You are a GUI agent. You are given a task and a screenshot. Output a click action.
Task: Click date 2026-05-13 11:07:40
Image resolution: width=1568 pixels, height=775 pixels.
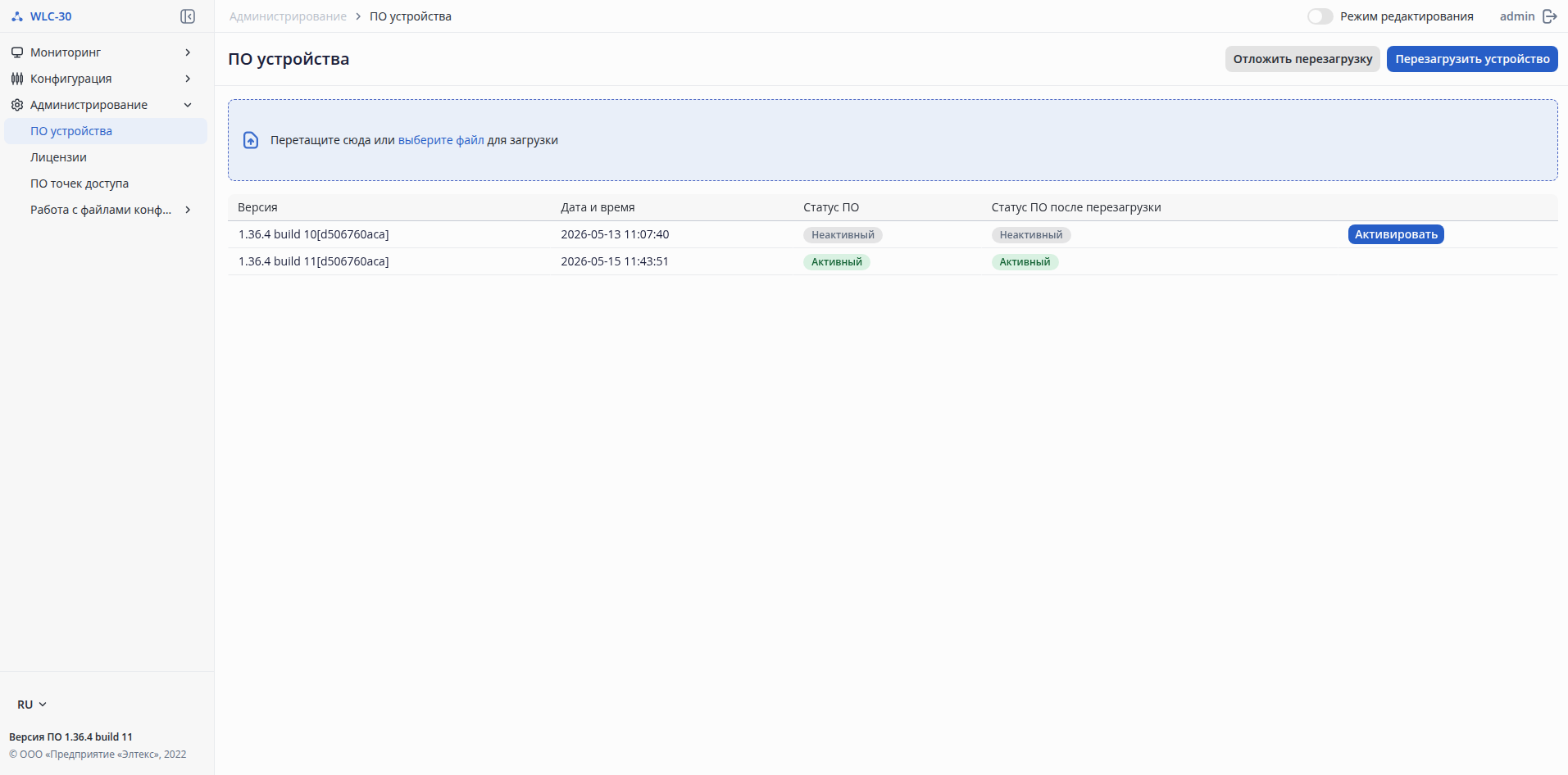[x=615, y=234]
